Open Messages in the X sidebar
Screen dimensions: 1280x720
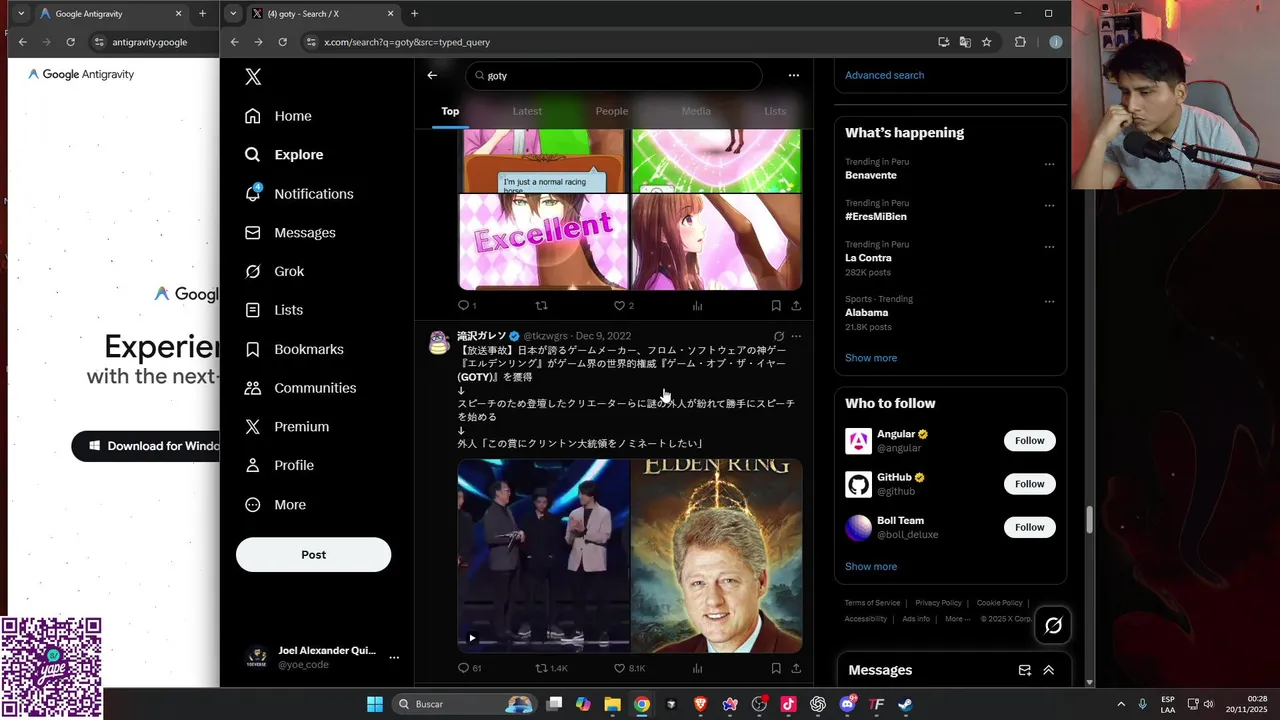point(290,233)
